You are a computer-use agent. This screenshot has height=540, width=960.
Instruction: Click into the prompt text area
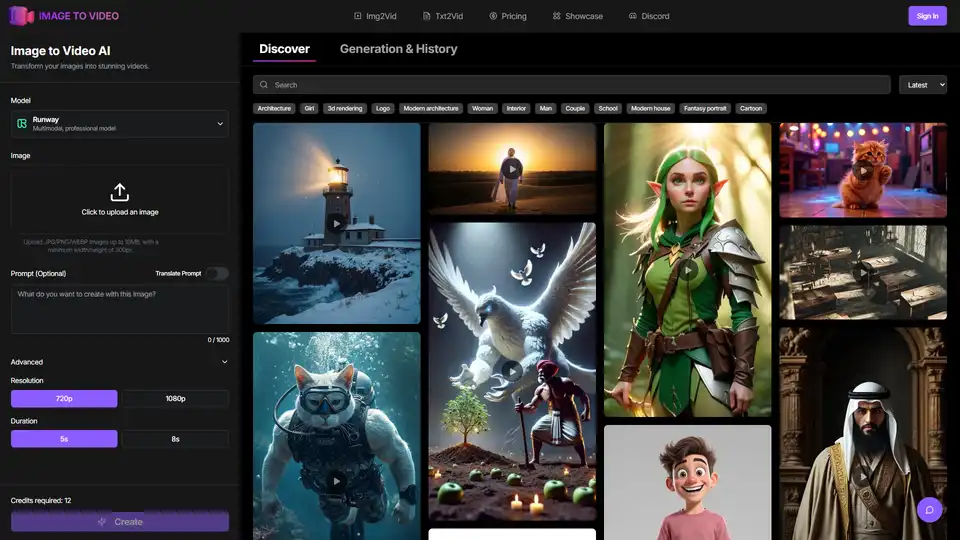click(120, 308)
